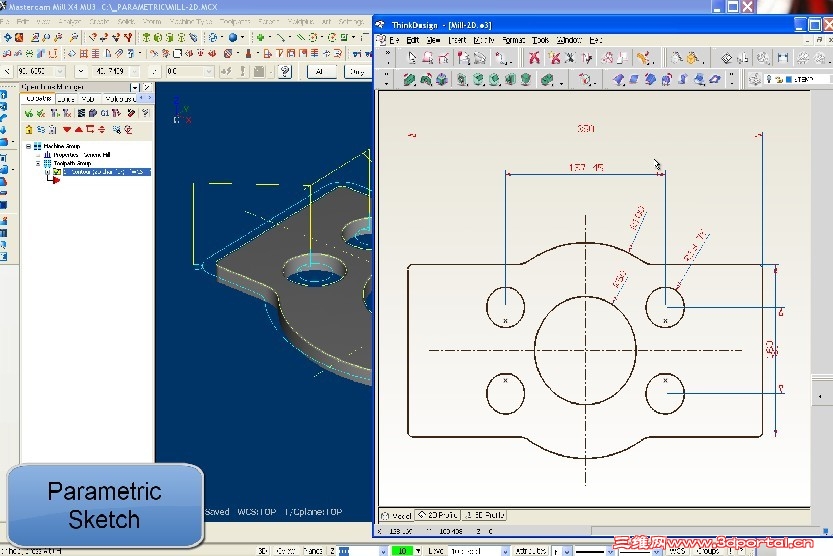Switch to the 3D Profile tab
Screen dimensions: 833x556
(484, 515)
